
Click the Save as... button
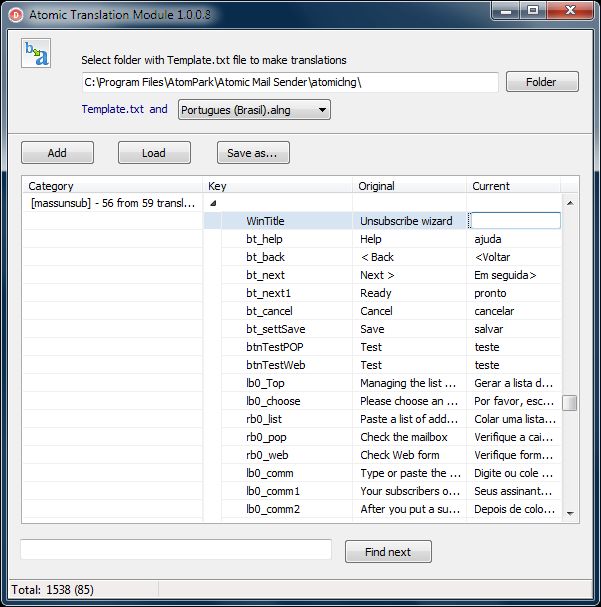tap(253, 153)
